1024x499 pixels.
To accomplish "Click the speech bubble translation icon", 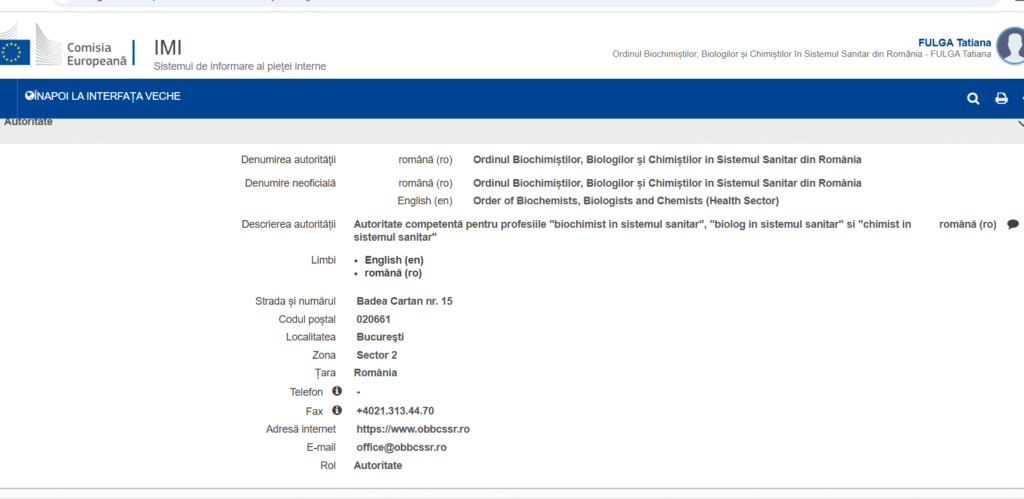I will coord(1013,224).
